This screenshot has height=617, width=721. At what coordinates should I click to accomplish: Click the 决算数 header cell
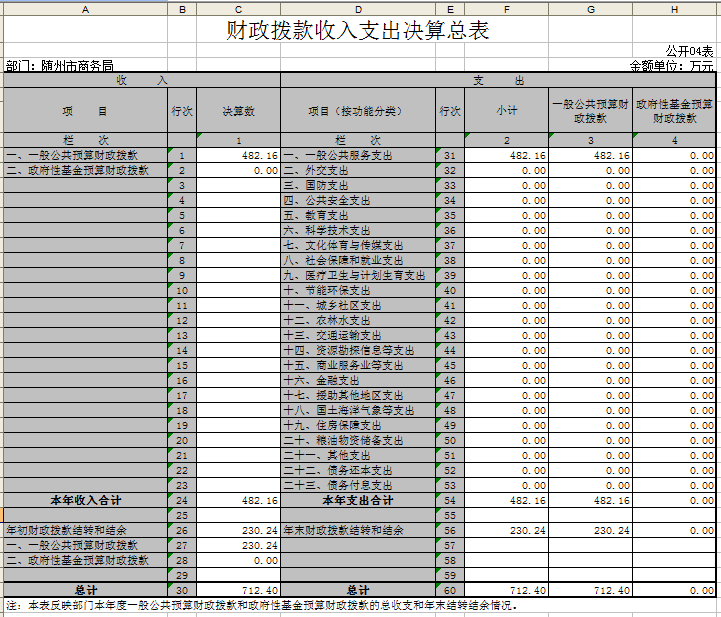point(239,111)
